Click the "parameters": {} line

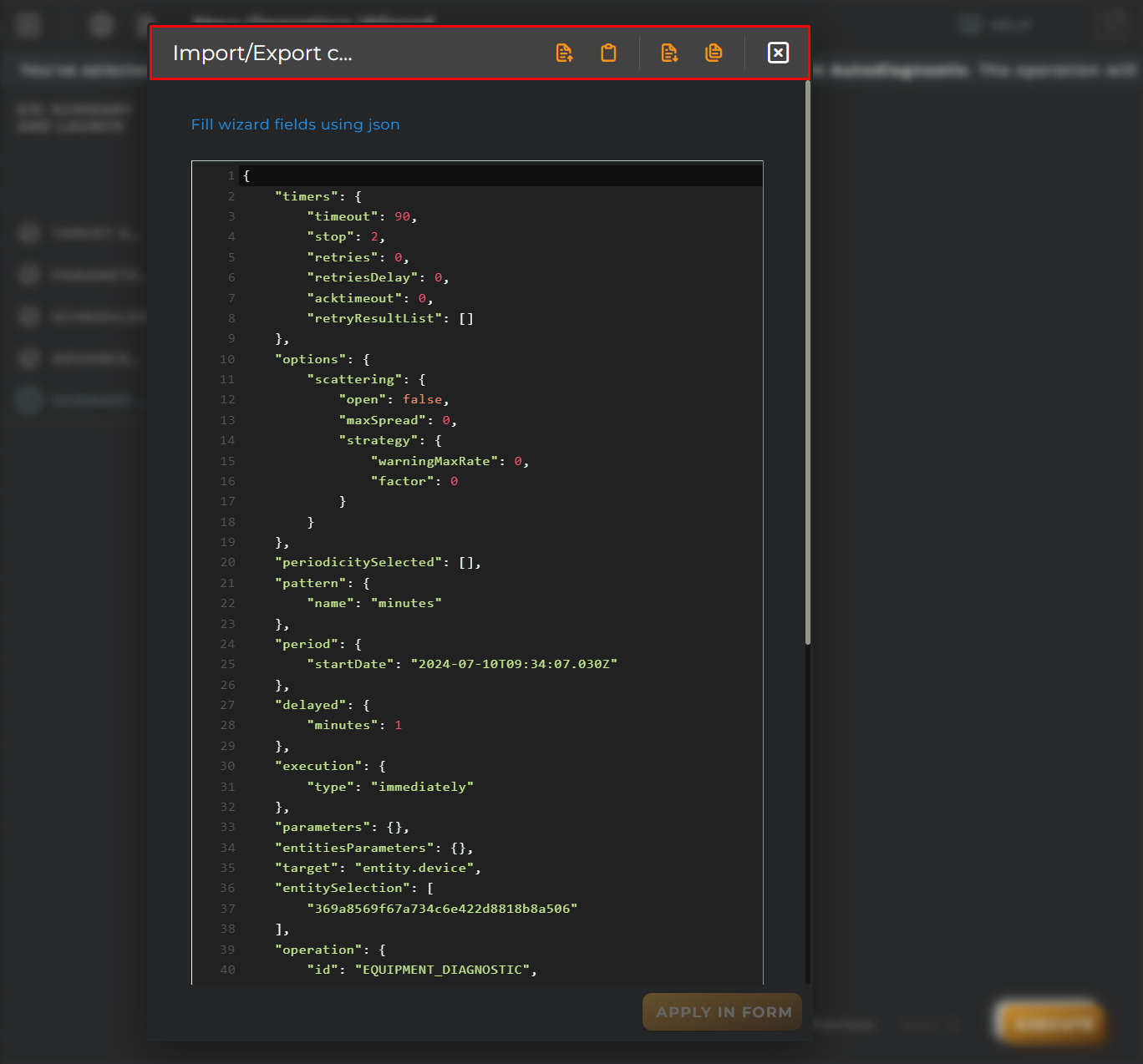coord(342,827)
